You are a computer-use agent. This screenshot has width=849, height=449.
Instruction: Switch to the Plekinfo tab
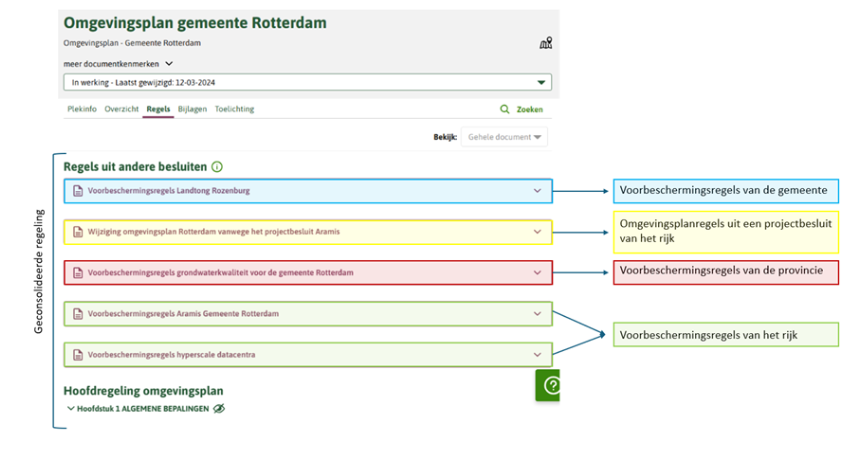point(81,109)
